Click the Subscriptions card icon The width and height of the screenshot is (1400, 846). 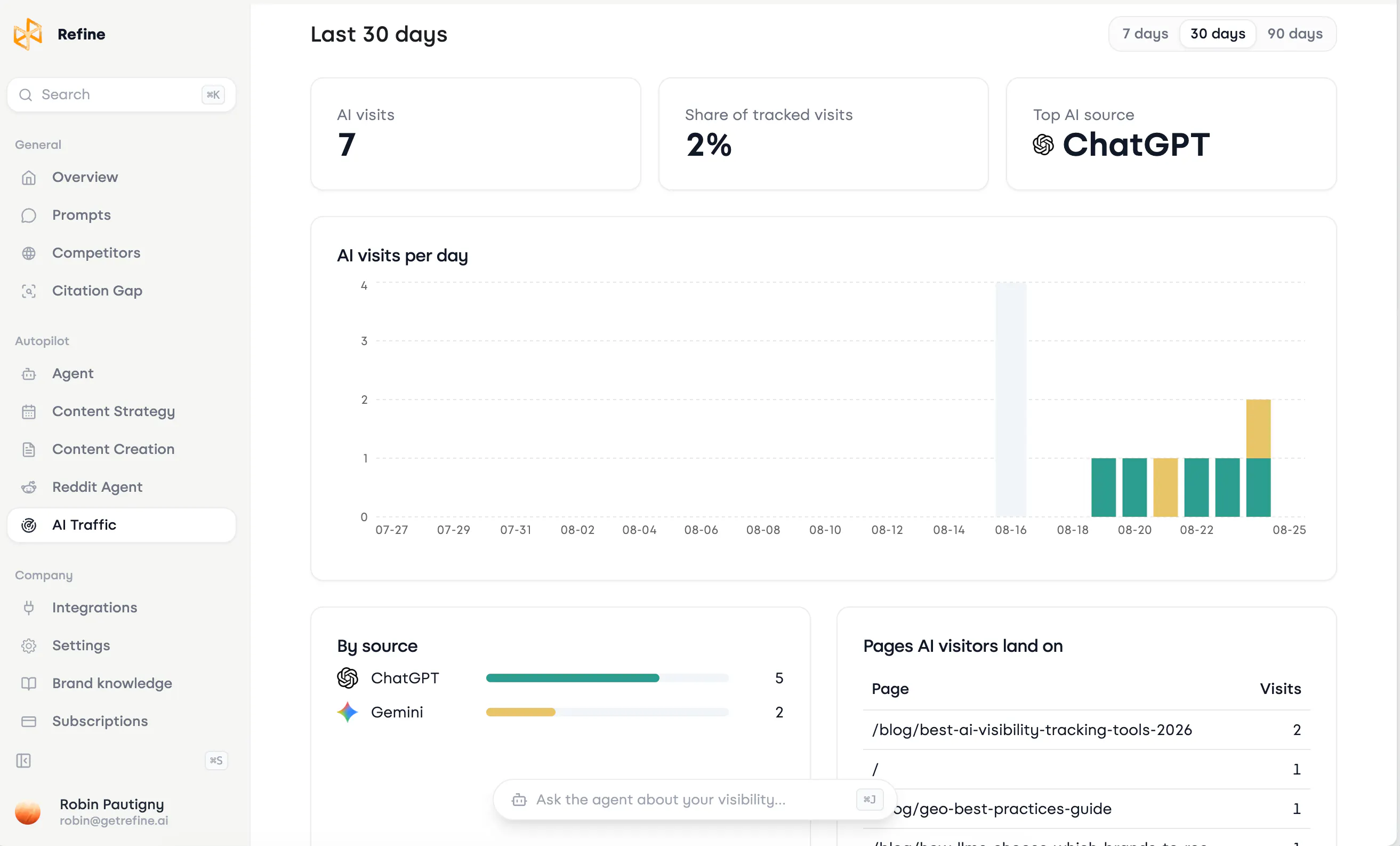pos(28,722)
